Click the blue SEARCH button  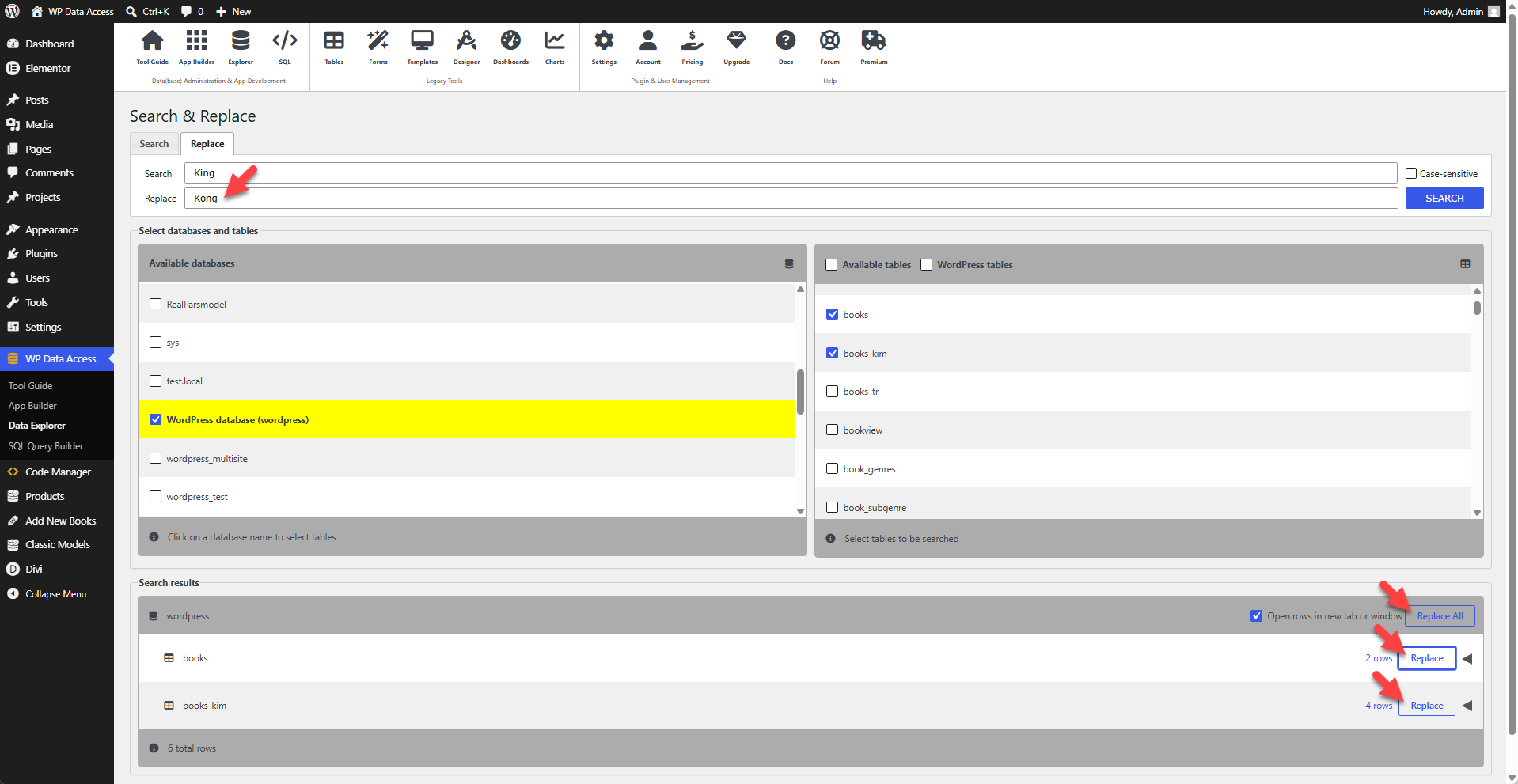point(1444,198)
